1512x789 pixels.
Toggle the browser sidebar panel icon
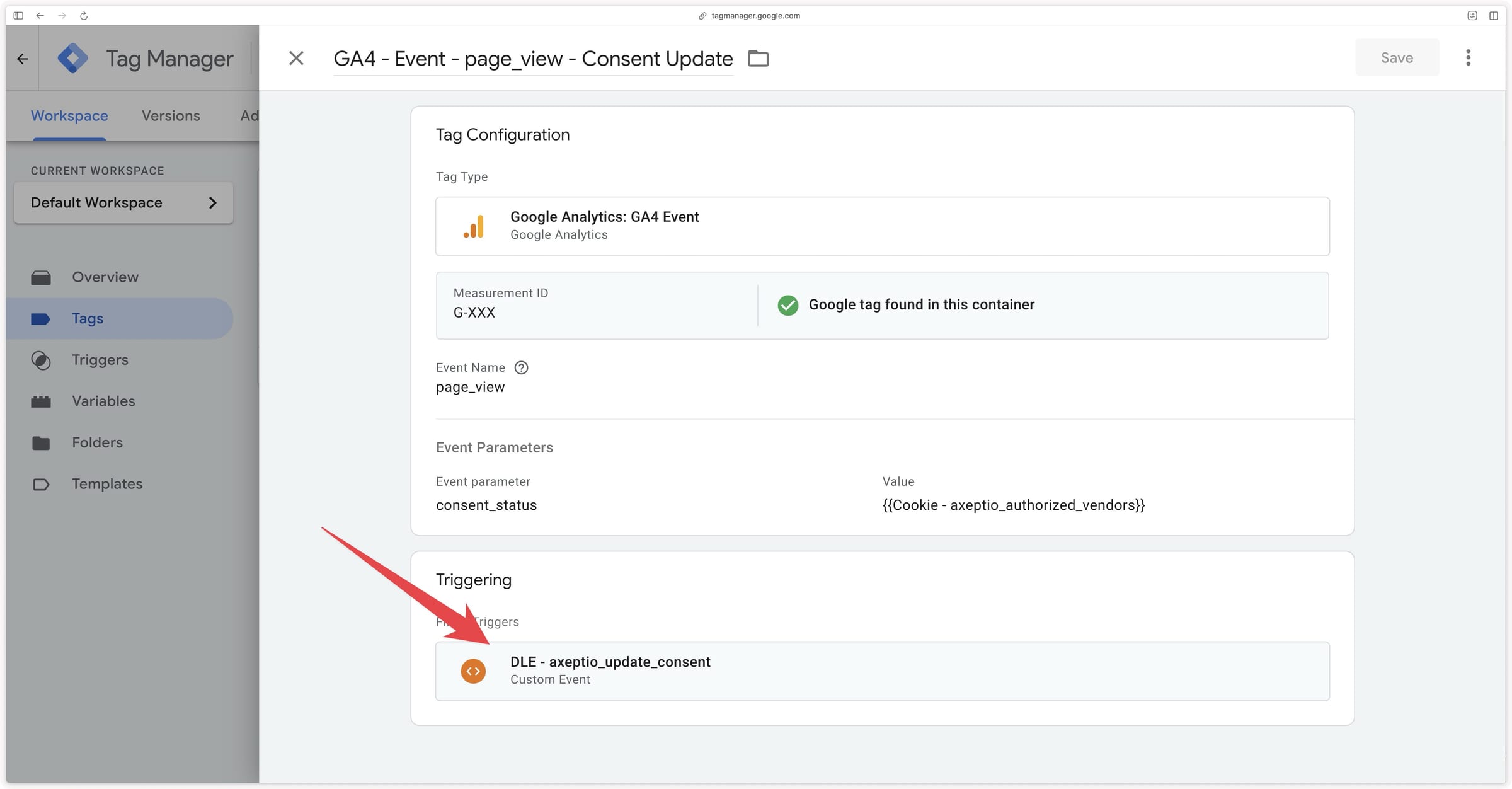pos(18,16)
